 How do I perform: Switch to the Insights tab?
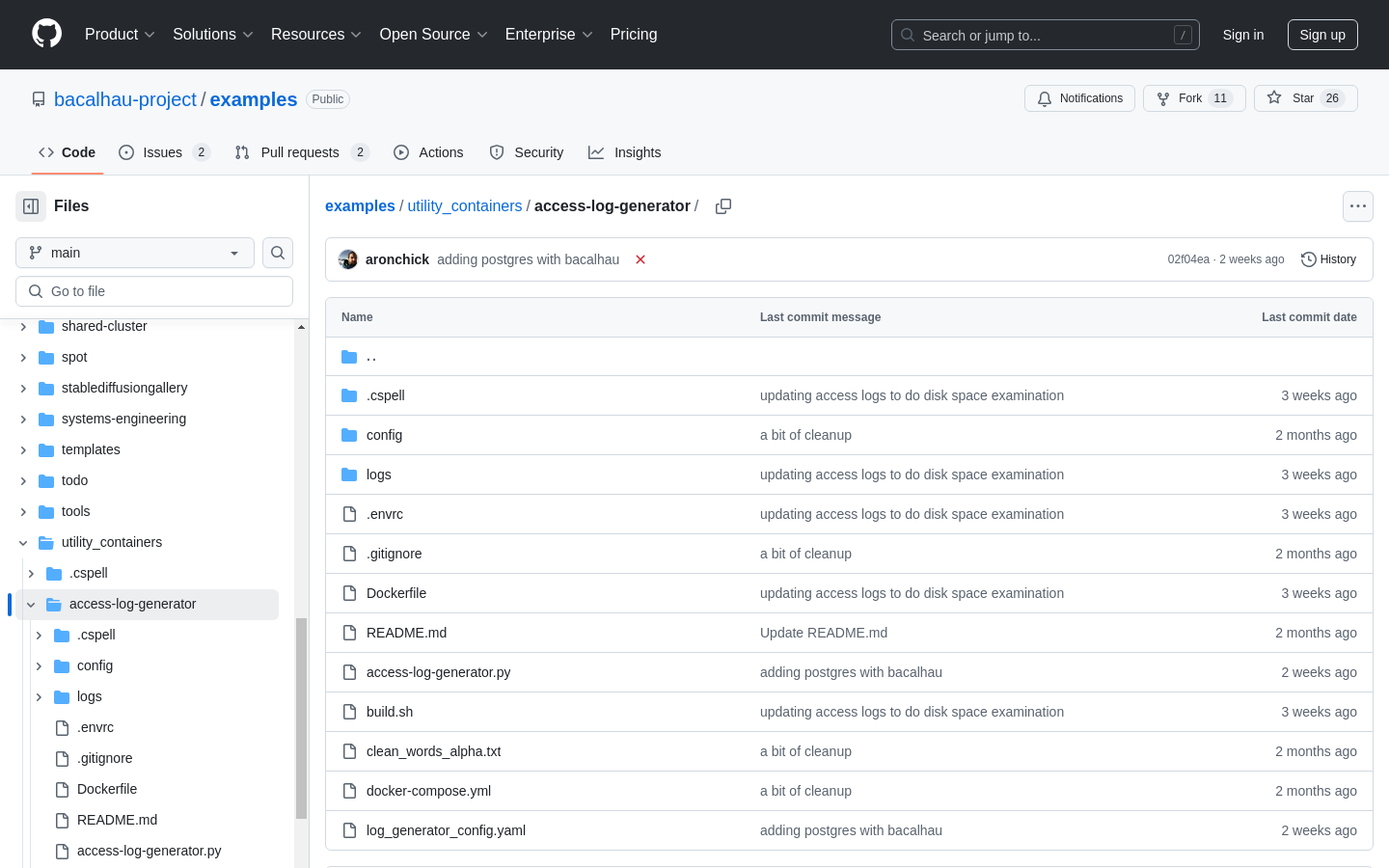(625, 152)
